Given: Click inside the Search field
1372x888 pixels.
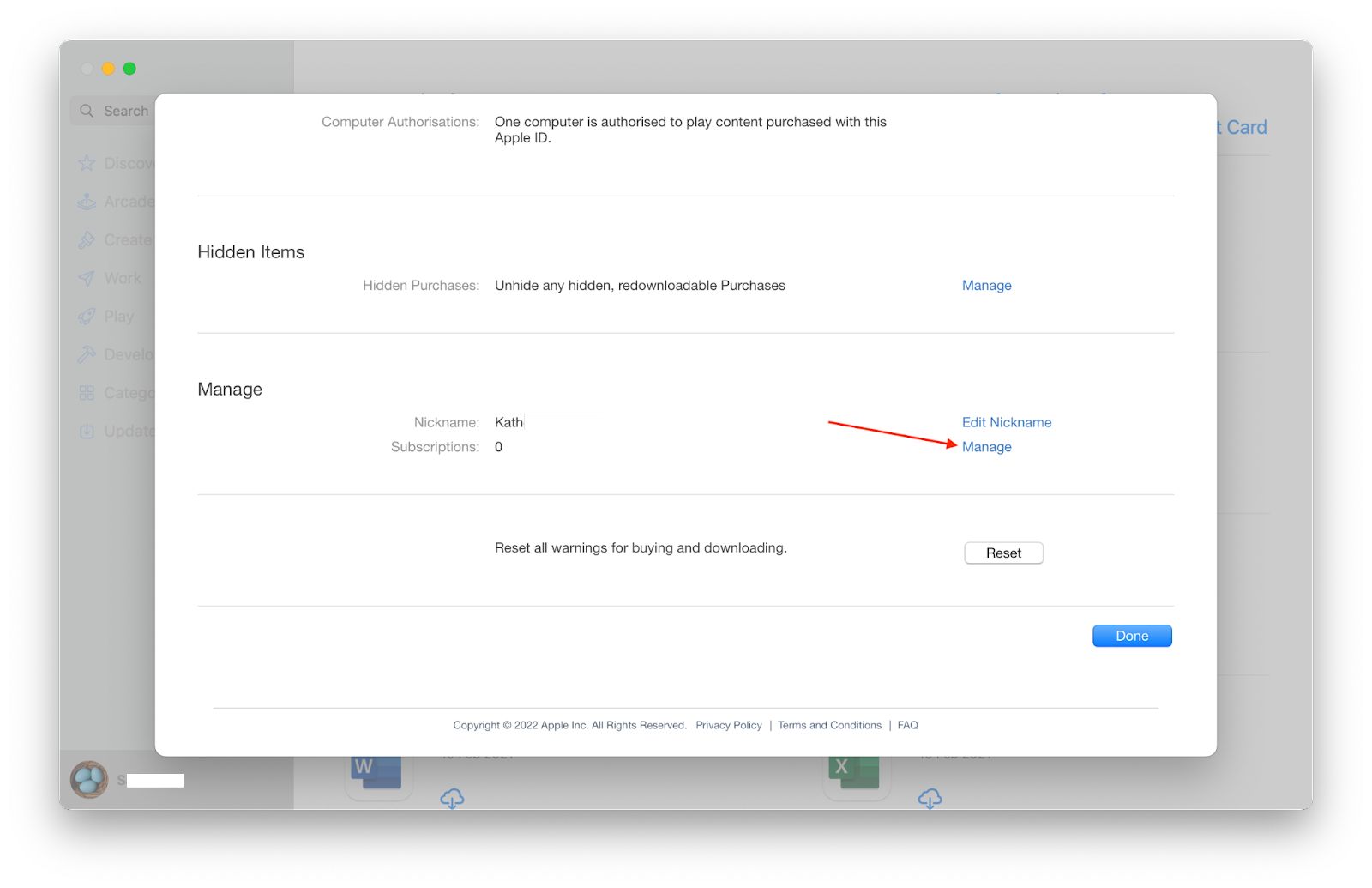Looking at the screenshot, I should (x=129, y=110).
